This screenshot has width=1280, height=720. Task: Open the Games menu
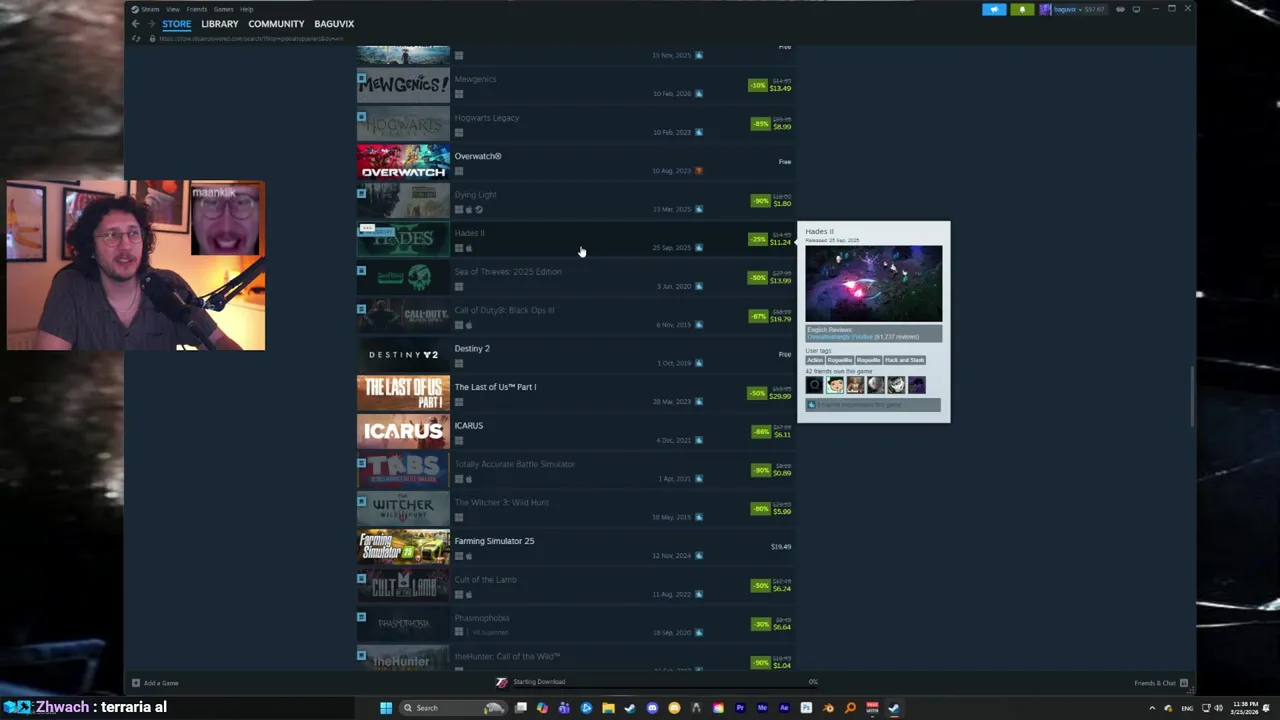(223, 9)
